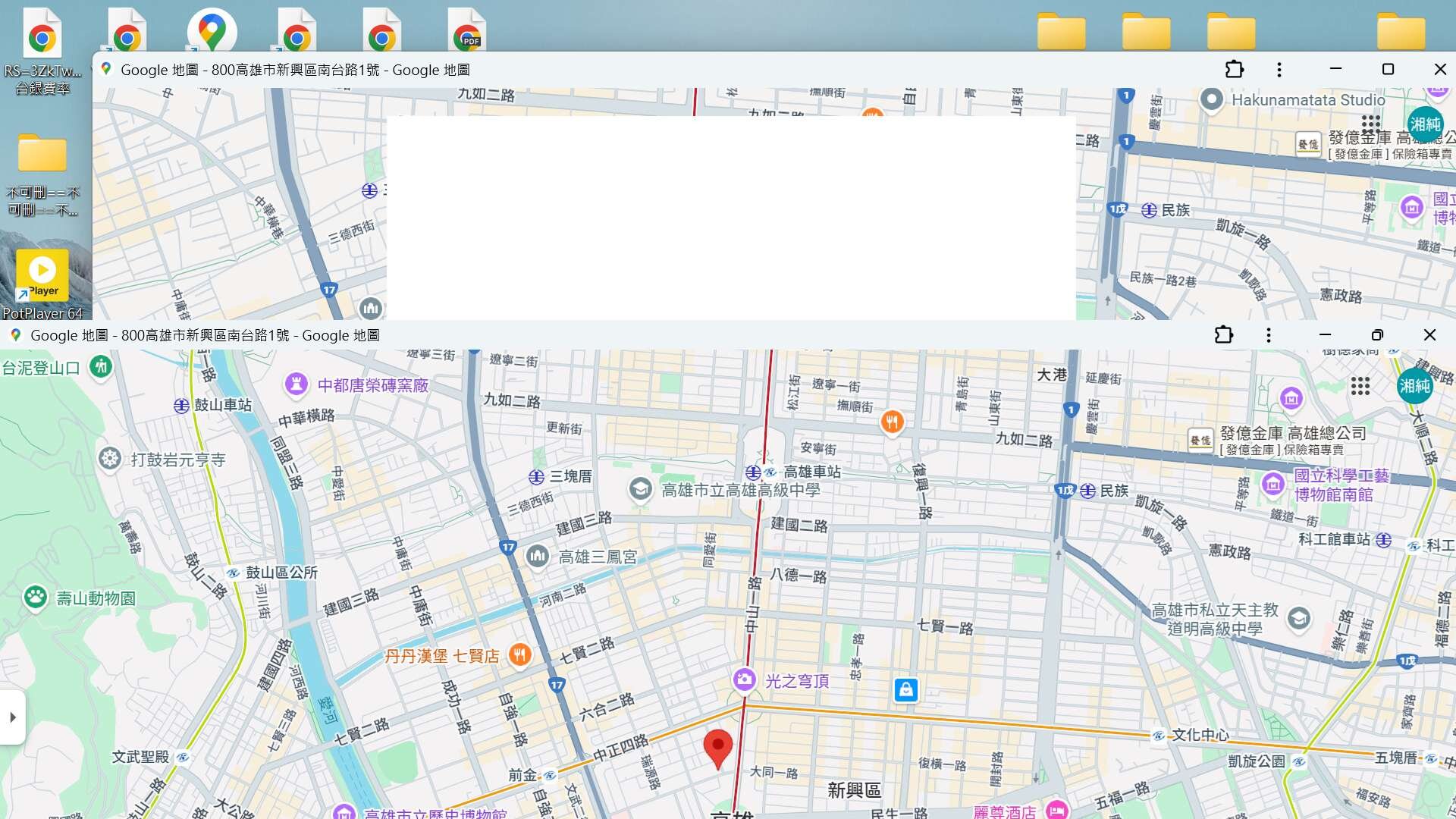Click the blue shopping bag map icon

[905, 689]
